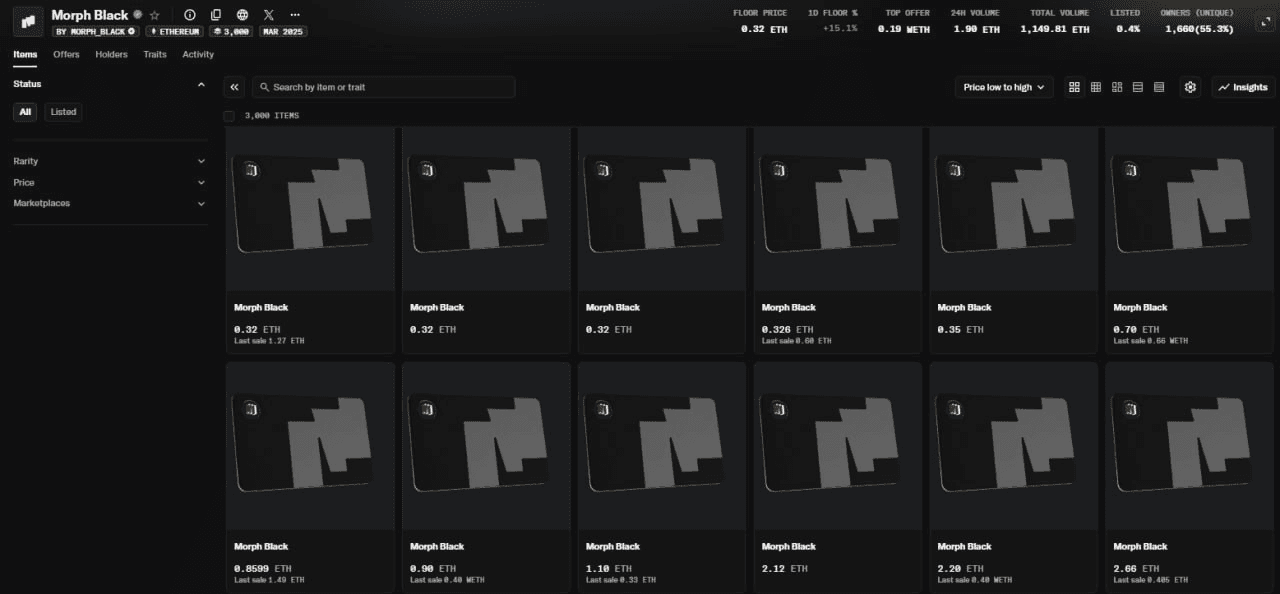Open the BY MORPH_BLACK creator chip
Screen dimensions: 1280x594
pos(95,32)
